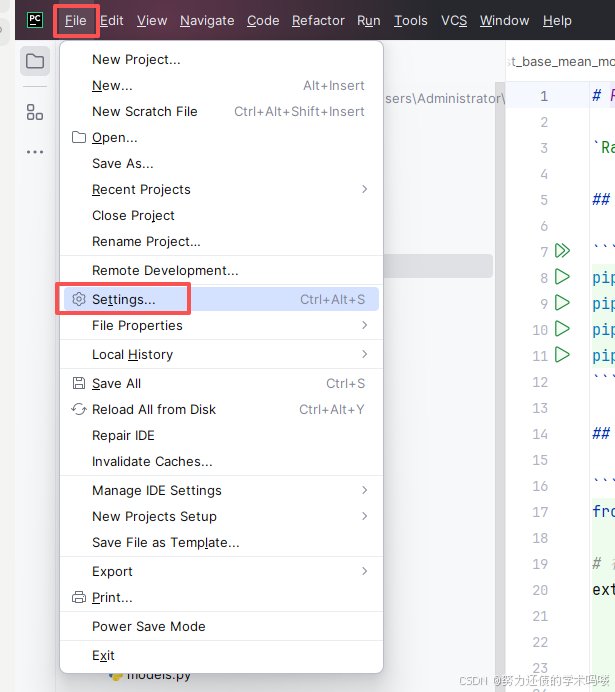Choose New... menu entry
The image size is (615, 692).
[x=221, y=86]
